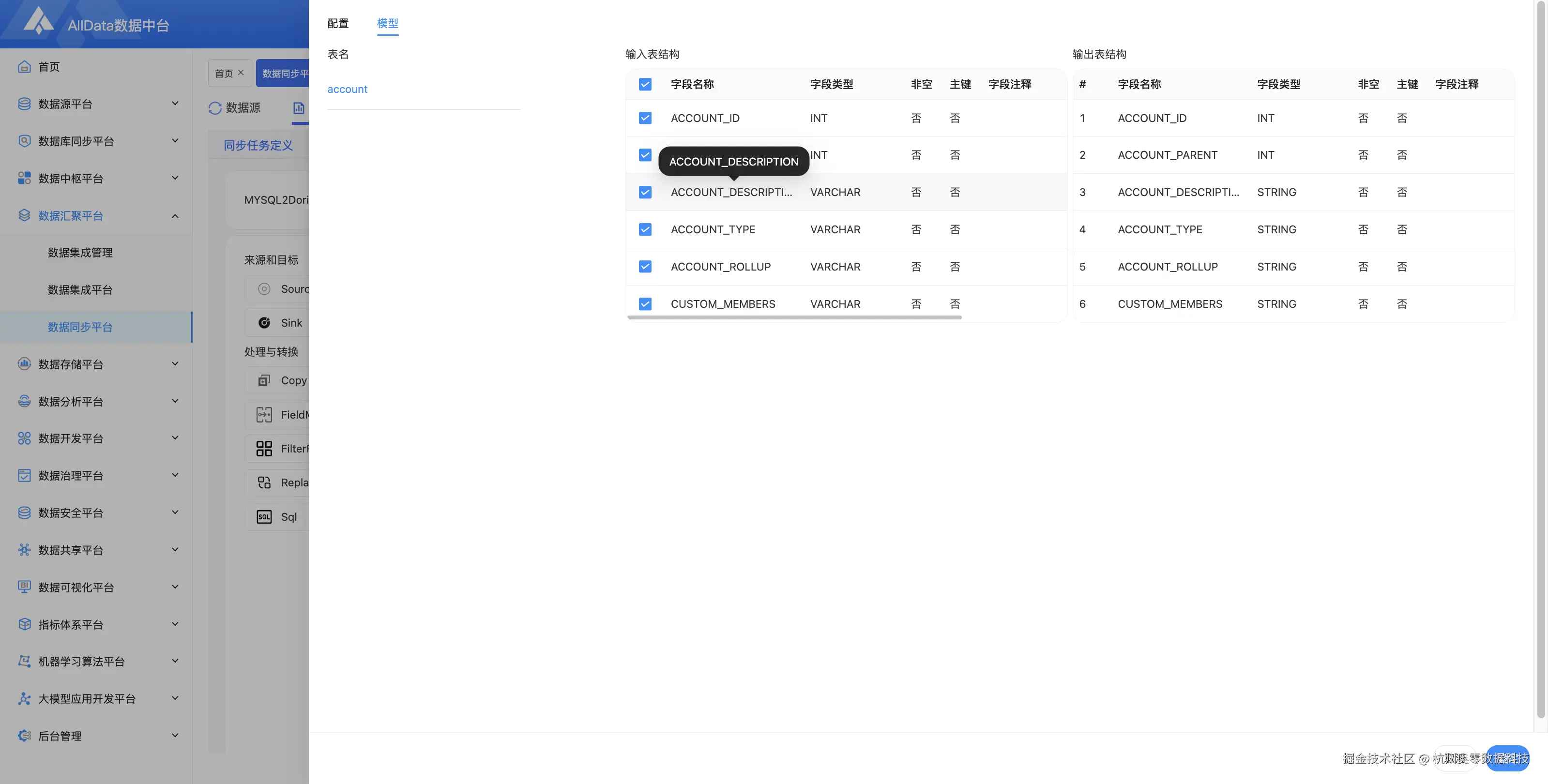Click the Sink component icon
This screenshot has width=1548, height=784.
click(264, 323)
